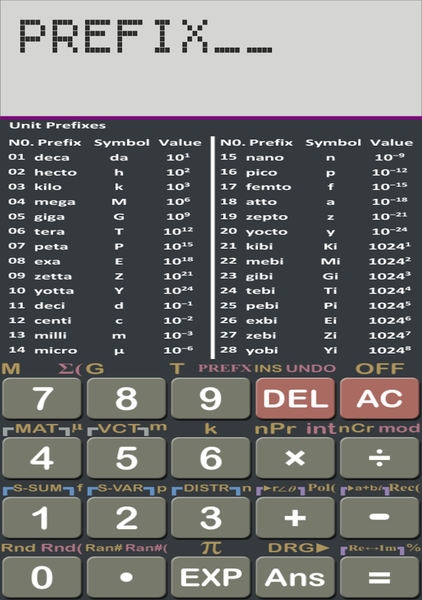Tap the minus key
Screen dimensions: 422x600
click(x=380, y=518)
